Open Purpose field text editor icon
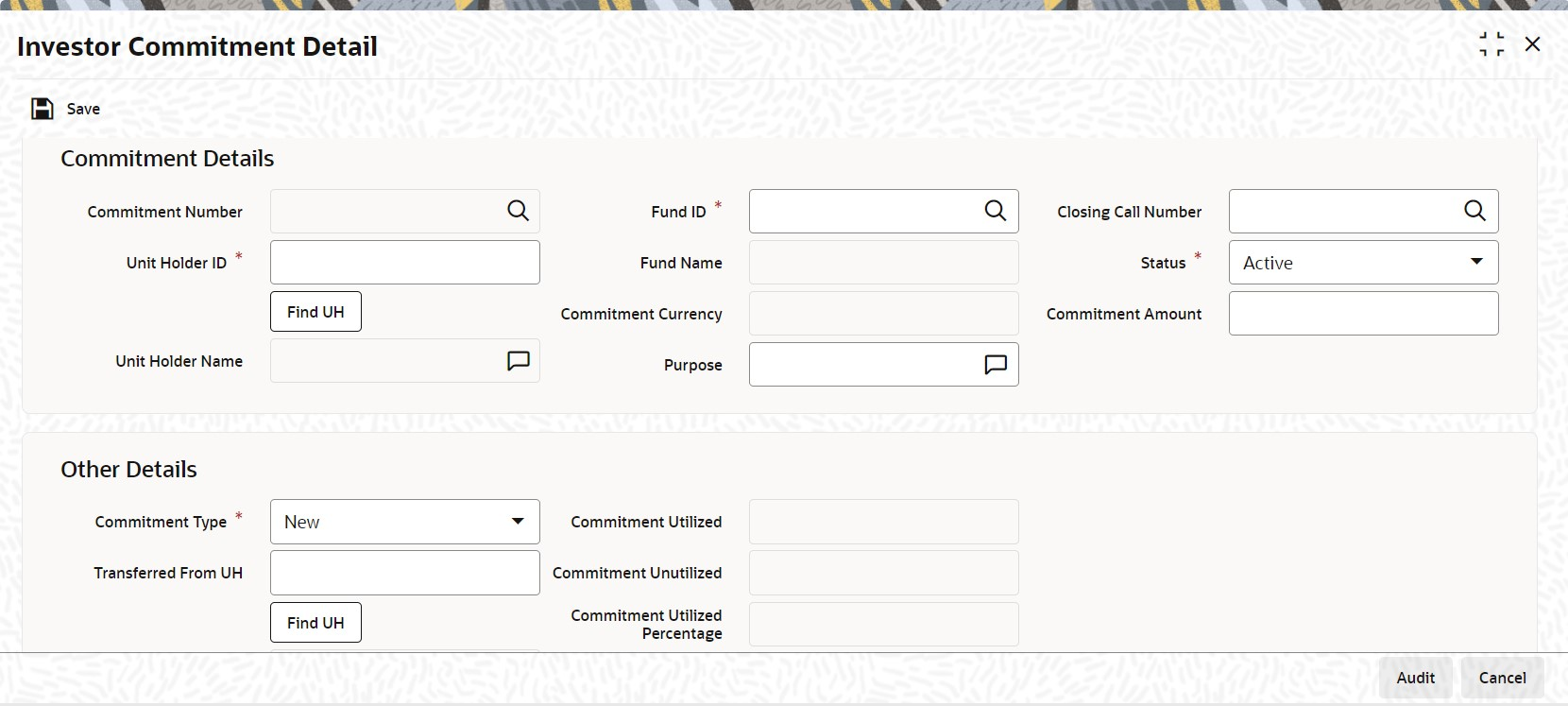 pyautogui.click(x=996, y=365)
